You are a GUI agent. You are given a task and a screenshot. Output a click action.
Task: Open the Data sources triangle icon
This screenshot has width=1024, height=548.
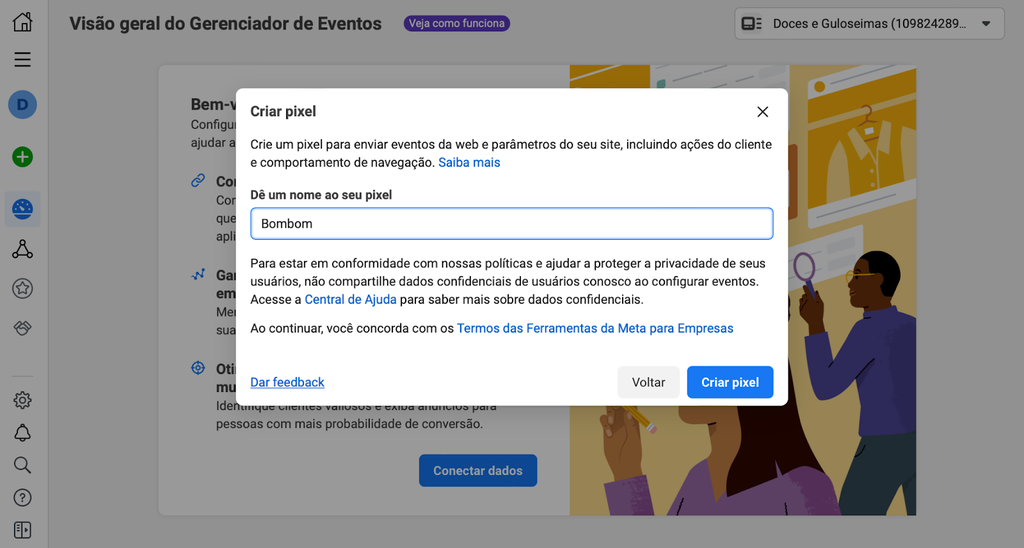(x=22, y=249)
